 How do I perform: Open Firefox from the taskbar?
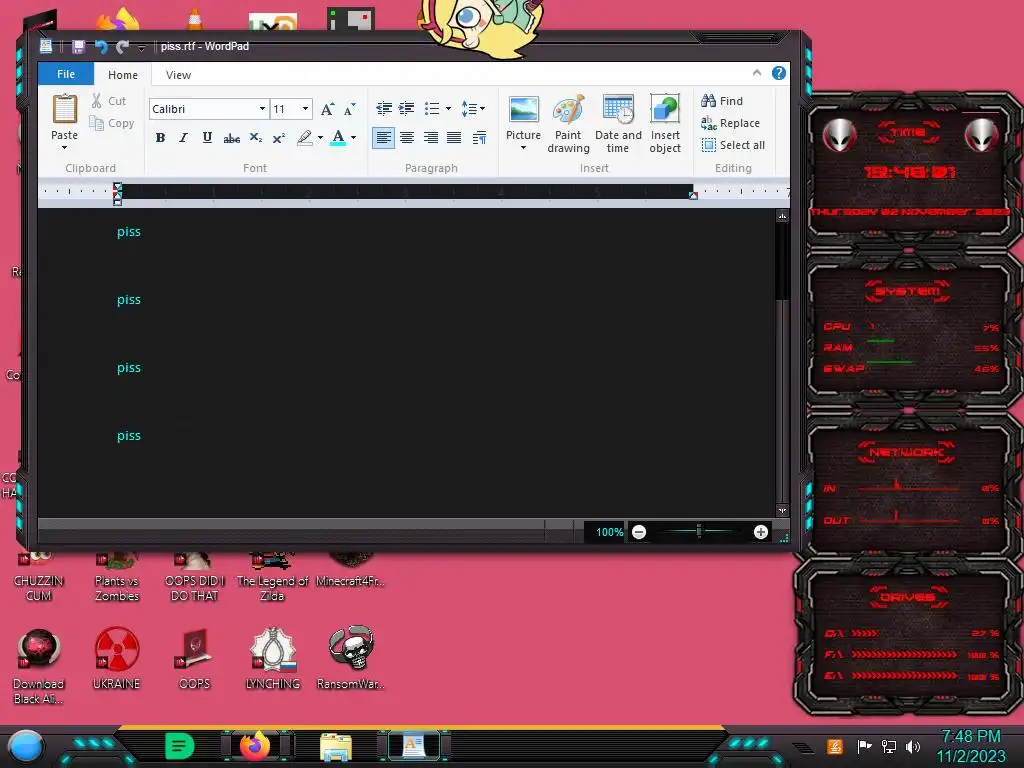255,746
